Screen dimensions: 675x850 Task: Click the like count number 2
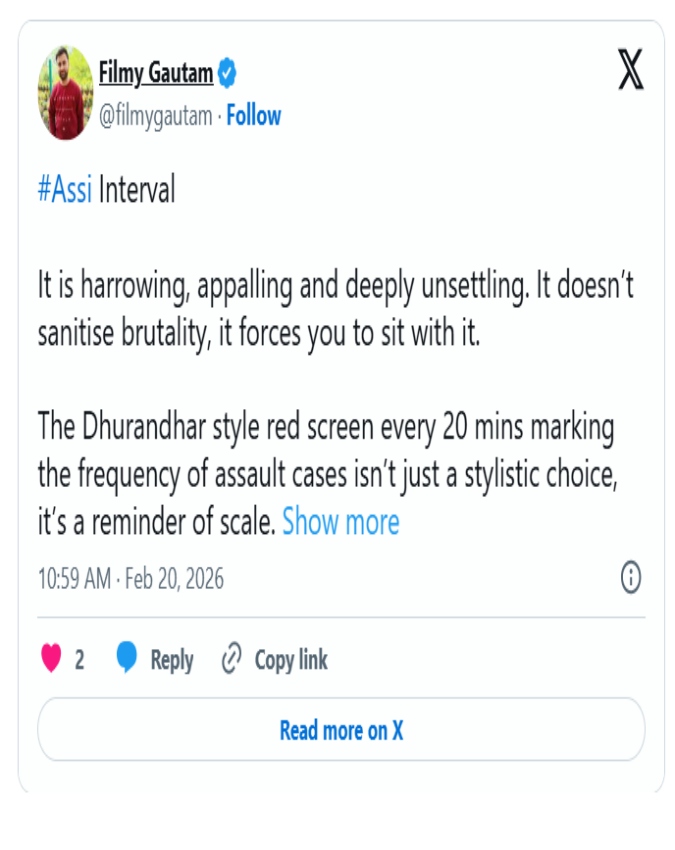(x=79, y=660)
